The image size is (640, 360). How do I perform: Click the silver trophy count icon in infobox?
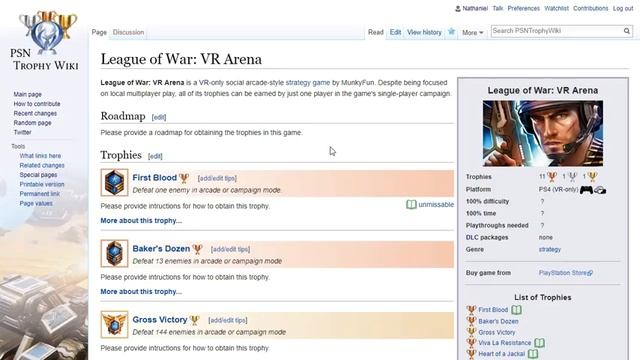coord(572,177)
